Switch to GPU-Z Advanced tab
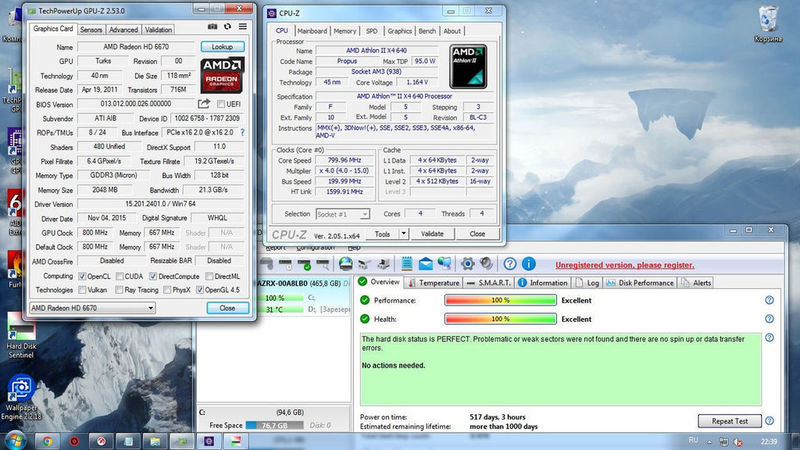800x450 pixels. coord(123,30)
